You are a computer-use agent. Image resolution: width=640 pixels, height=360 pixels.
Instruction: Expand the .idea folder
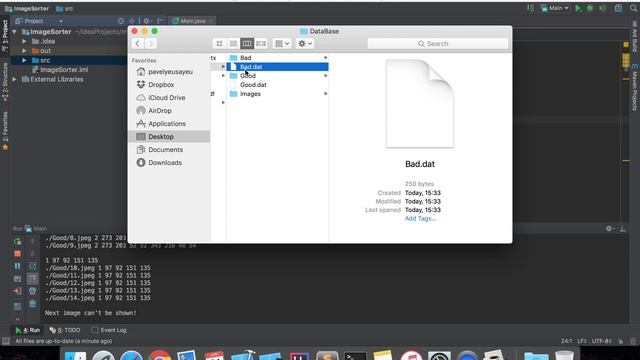24,41
